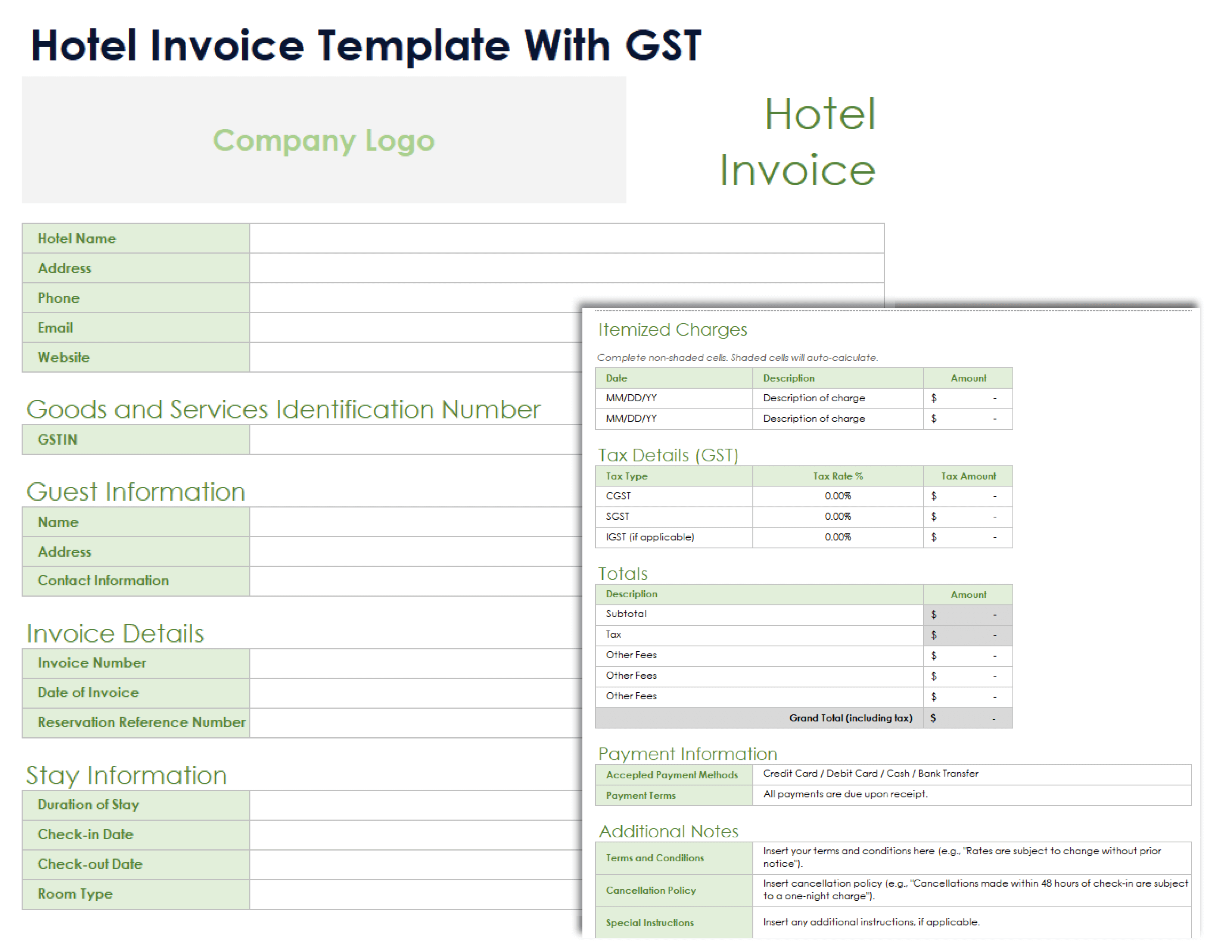This screenshot has width=1232, height=952.
Task: Click the 'Subtotal' row label
Action: point(759,615)
